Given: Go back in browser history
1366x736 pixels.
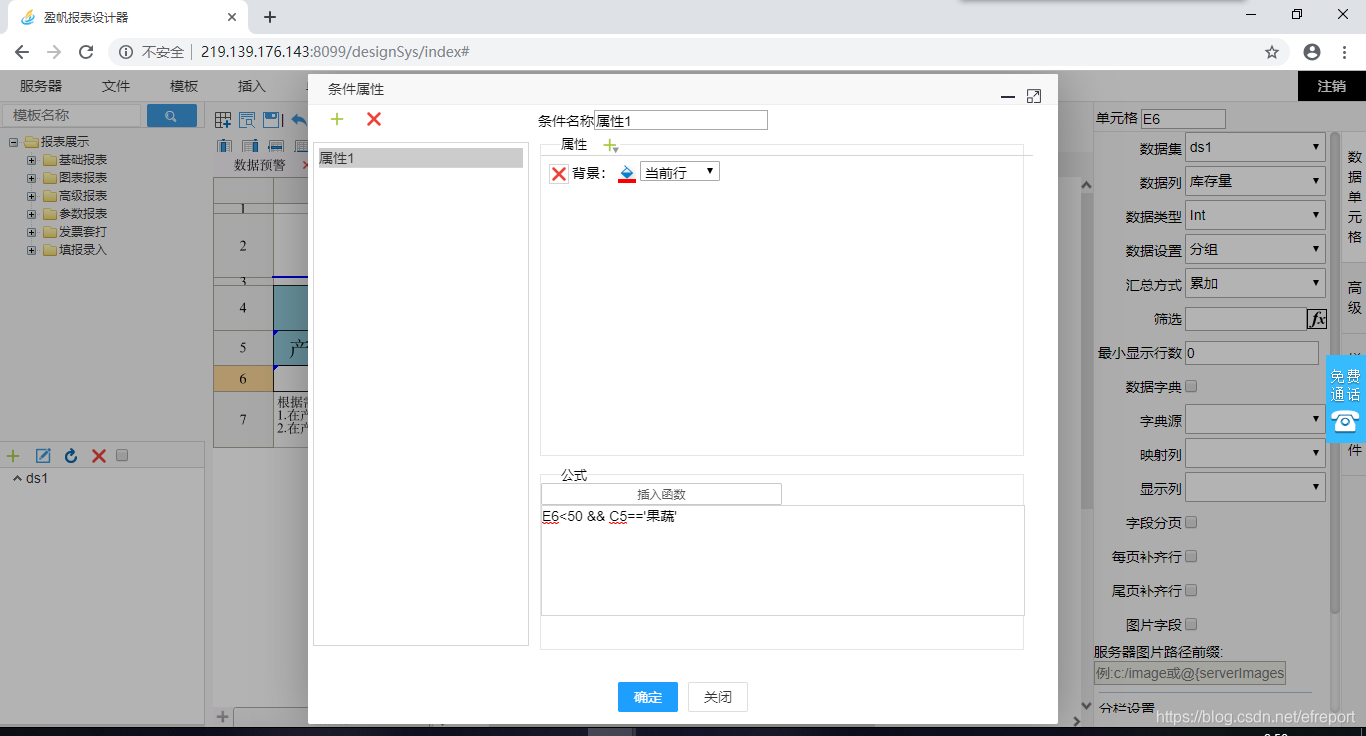Looking at the screenshot, I should click(x=22, y=52).
